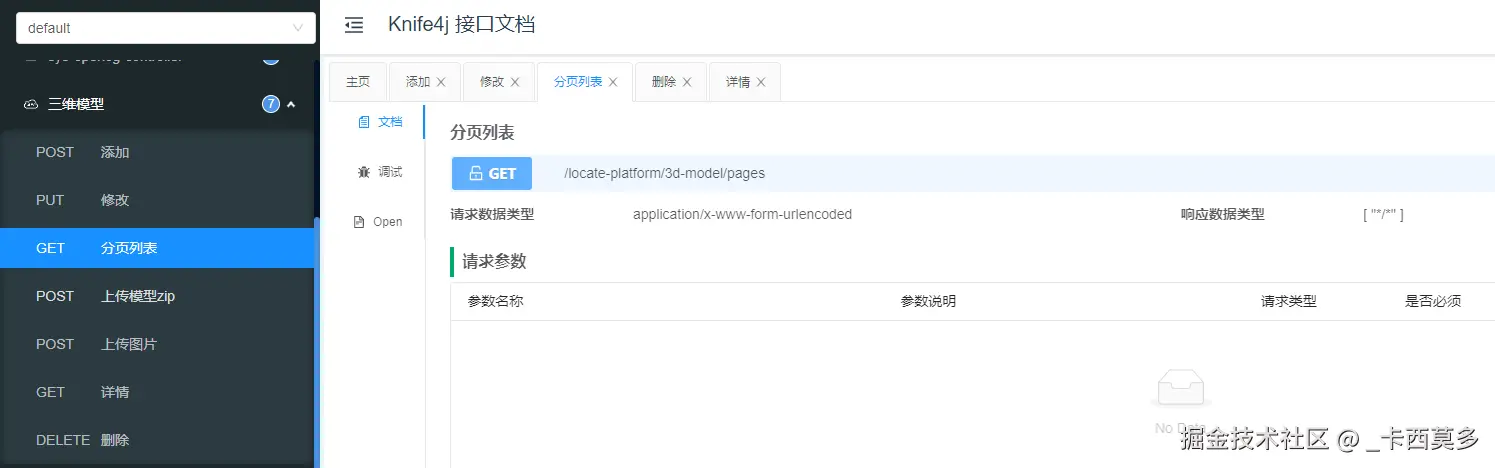Open POST 上传图片 API

pyautogui.click(x=157, y=344)
